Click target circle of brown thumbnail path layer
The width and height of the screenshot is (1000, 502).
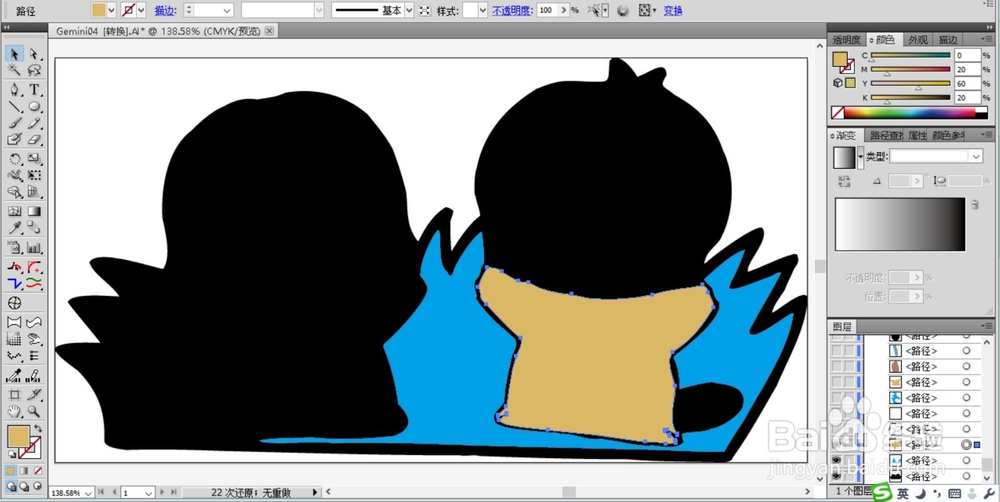[x=966, y=367]
